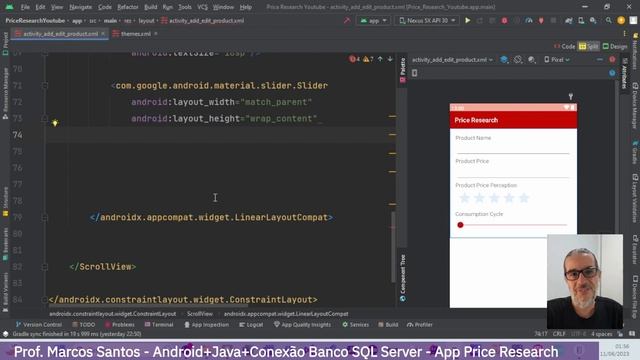Collapse the Slider tag fold on line 71
This screenshot has height=360, width=640.
point(45,86)
